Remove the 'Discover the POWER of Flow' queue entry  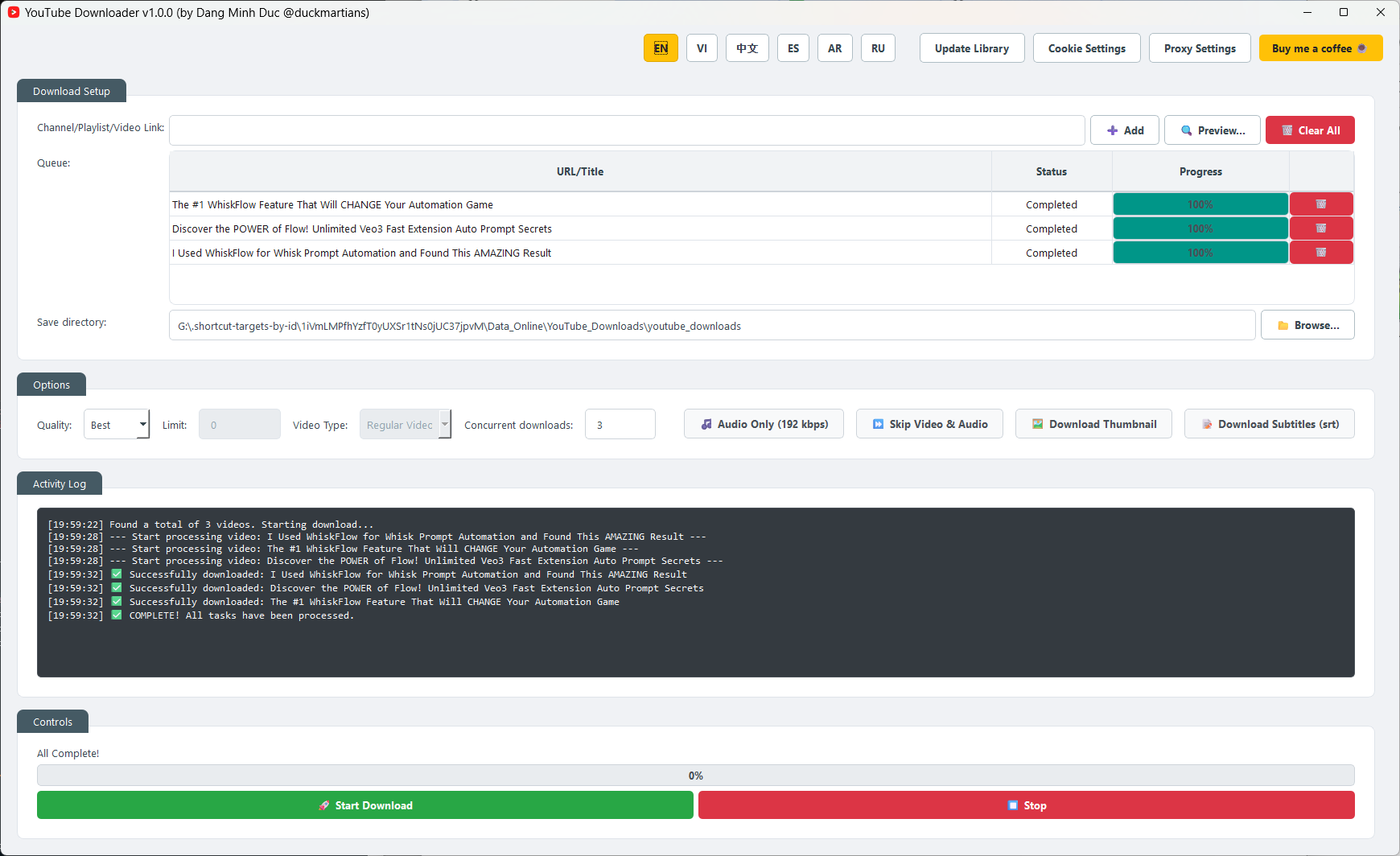(1320, 228)
